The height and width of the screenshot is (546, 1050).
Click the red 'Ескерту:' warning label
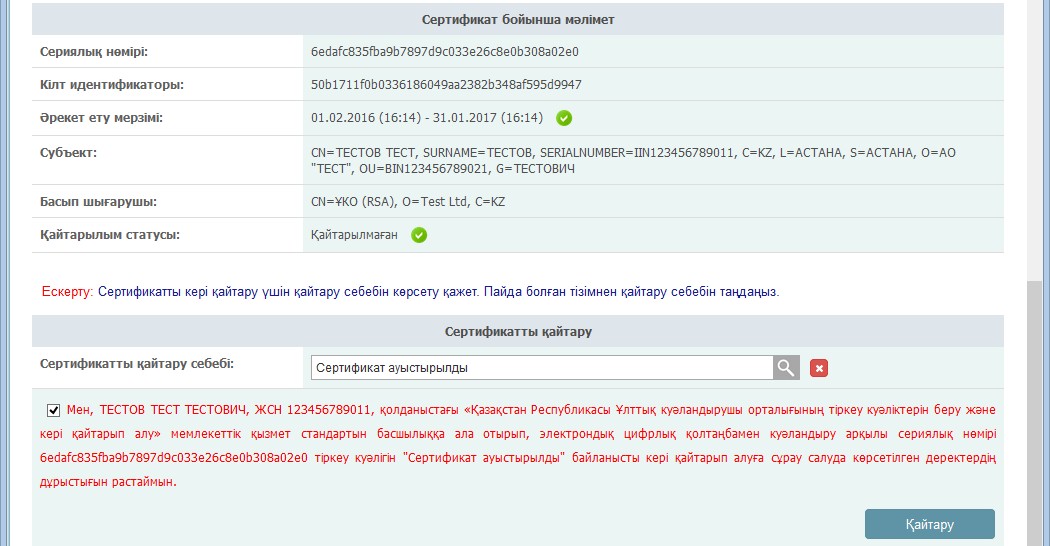tap(68, 292)
